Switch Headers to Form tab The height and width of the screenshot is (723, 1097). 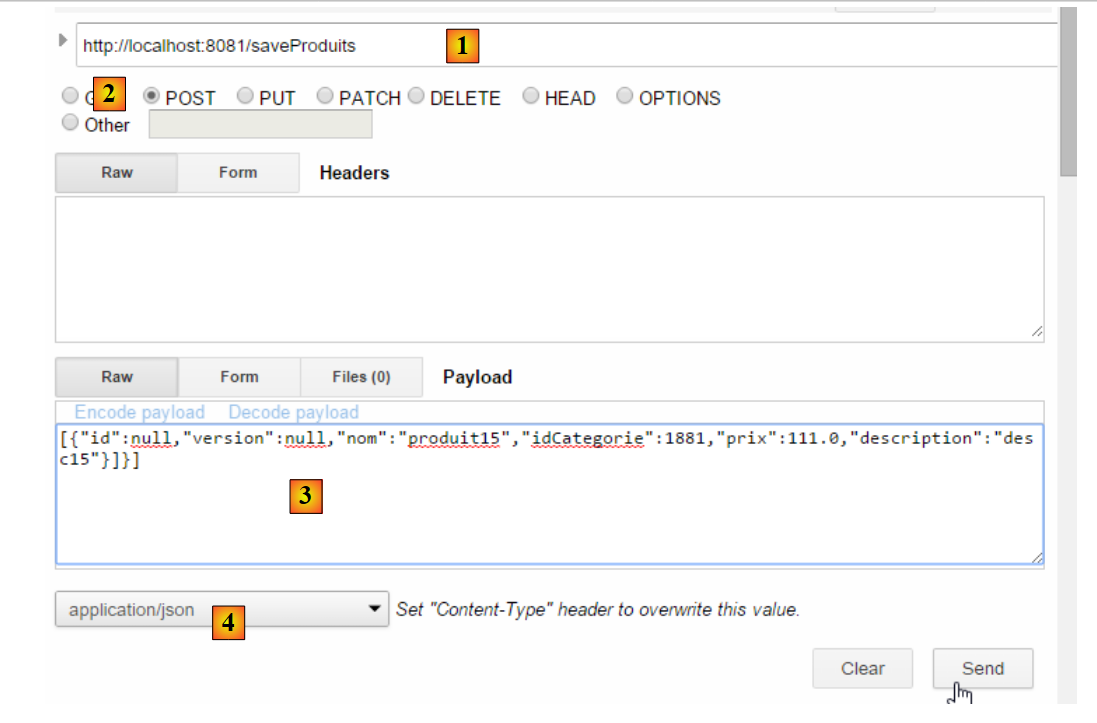click(x=238, y=173)
